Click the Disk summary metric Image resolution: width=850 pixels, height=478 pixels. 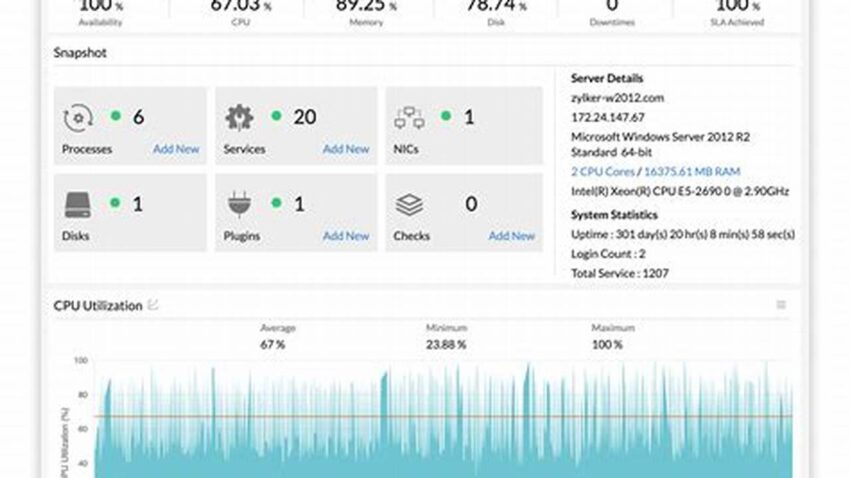(497, 13)
